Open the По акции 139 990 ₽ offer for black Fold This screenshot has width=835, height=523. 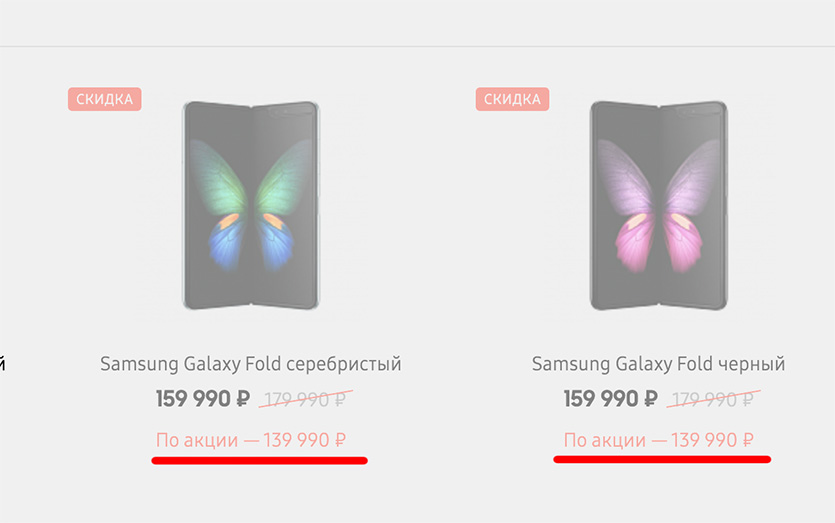click(658, 440)
